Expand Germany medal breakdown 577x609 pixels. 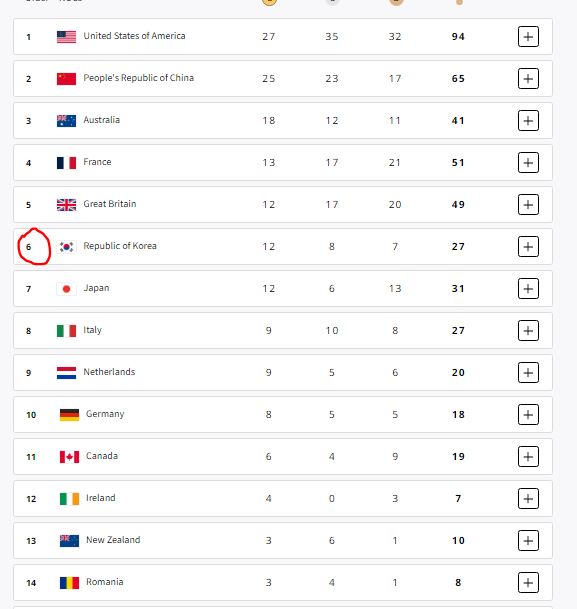(x=528, y=414)
